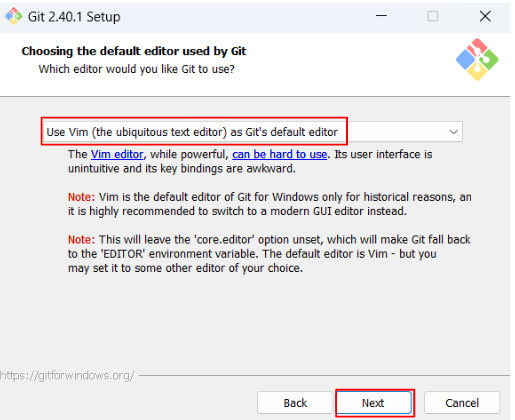Click the dropdown chevron arrow

click(x=453, y=132)
